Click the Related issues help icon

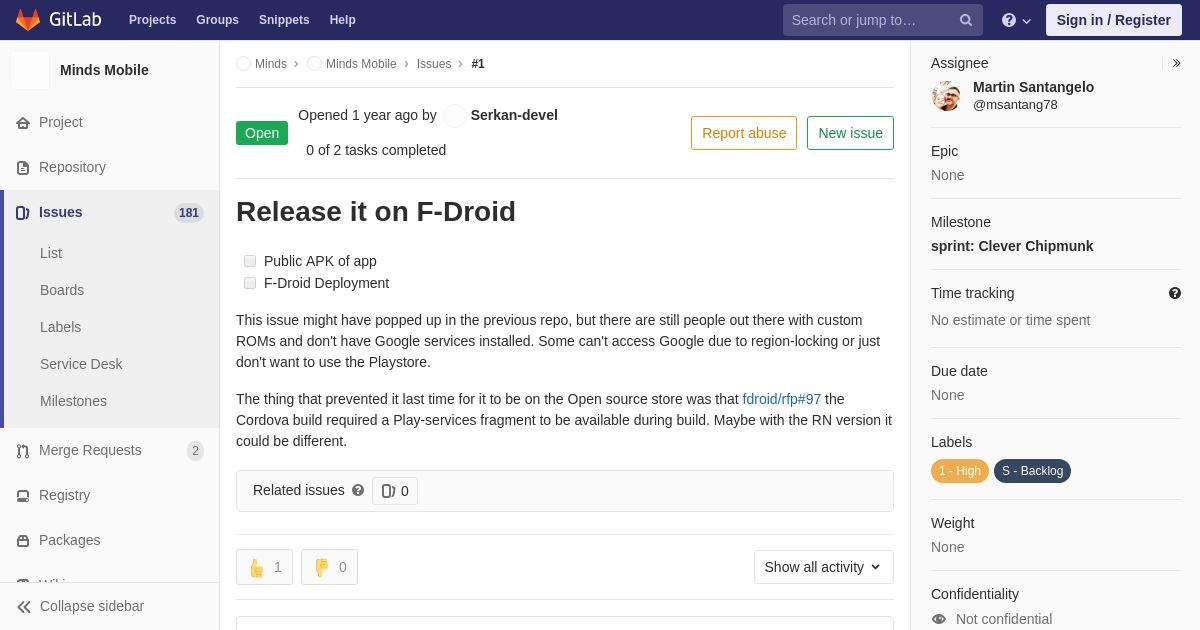click(x=358, y=490)
